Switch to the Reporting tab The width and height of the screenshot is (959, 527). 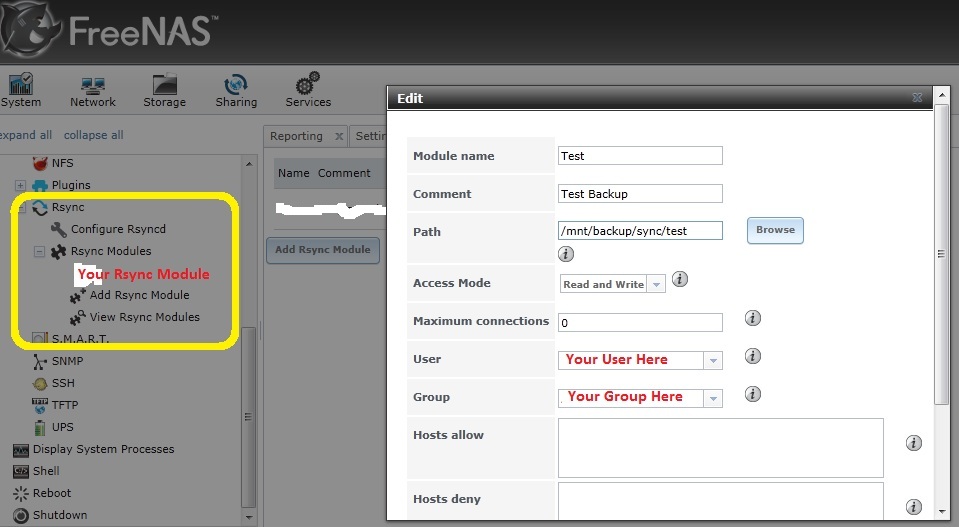click(x=297, y=136)
